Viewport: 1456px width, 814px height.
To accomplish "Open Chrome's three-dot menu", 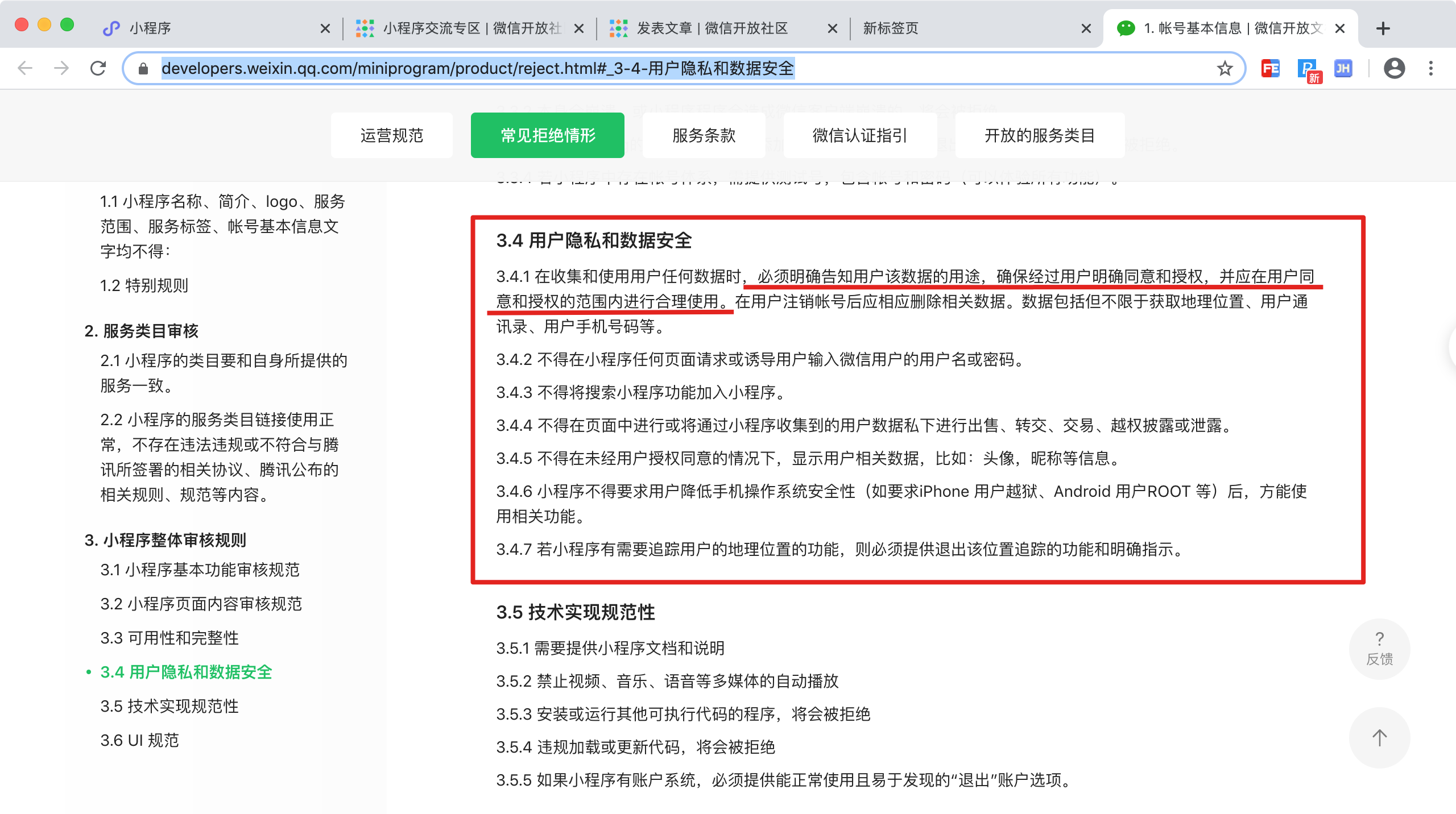I will pyautogui.click(x=1432, y=68).
